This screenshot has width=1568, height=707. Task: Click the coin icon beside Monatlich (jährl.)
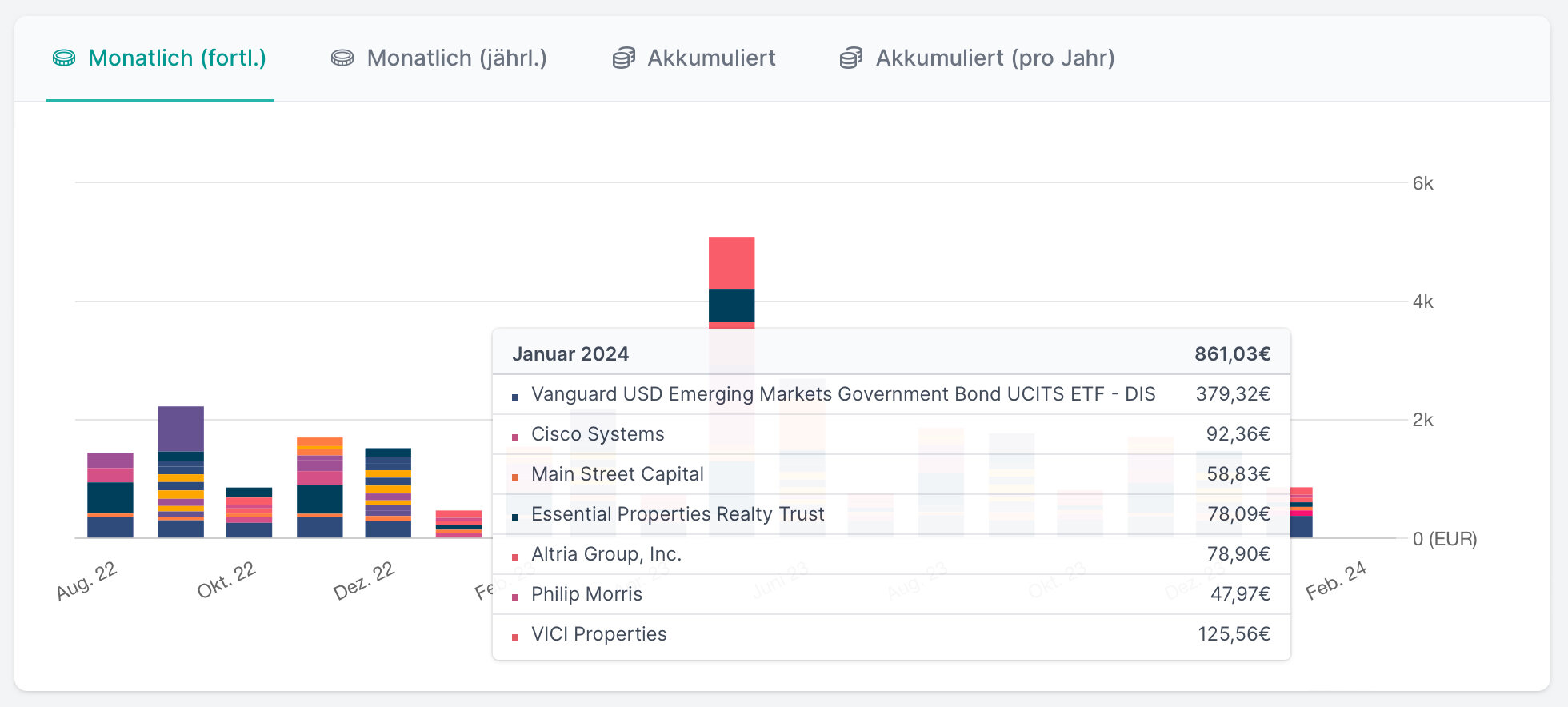click(342, 58)
